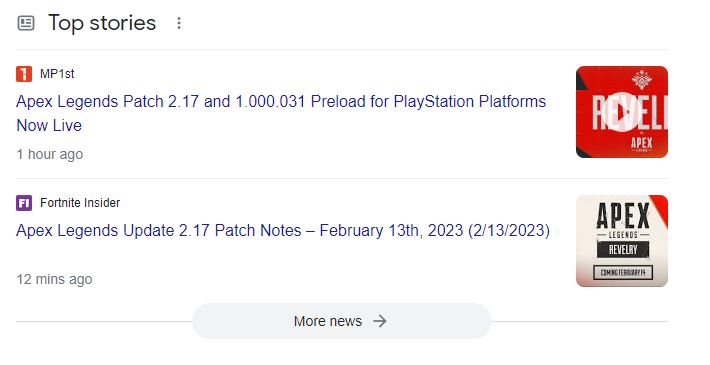
Task: Click the Apex logo on the red thumbnail
Action: [642, 144]
